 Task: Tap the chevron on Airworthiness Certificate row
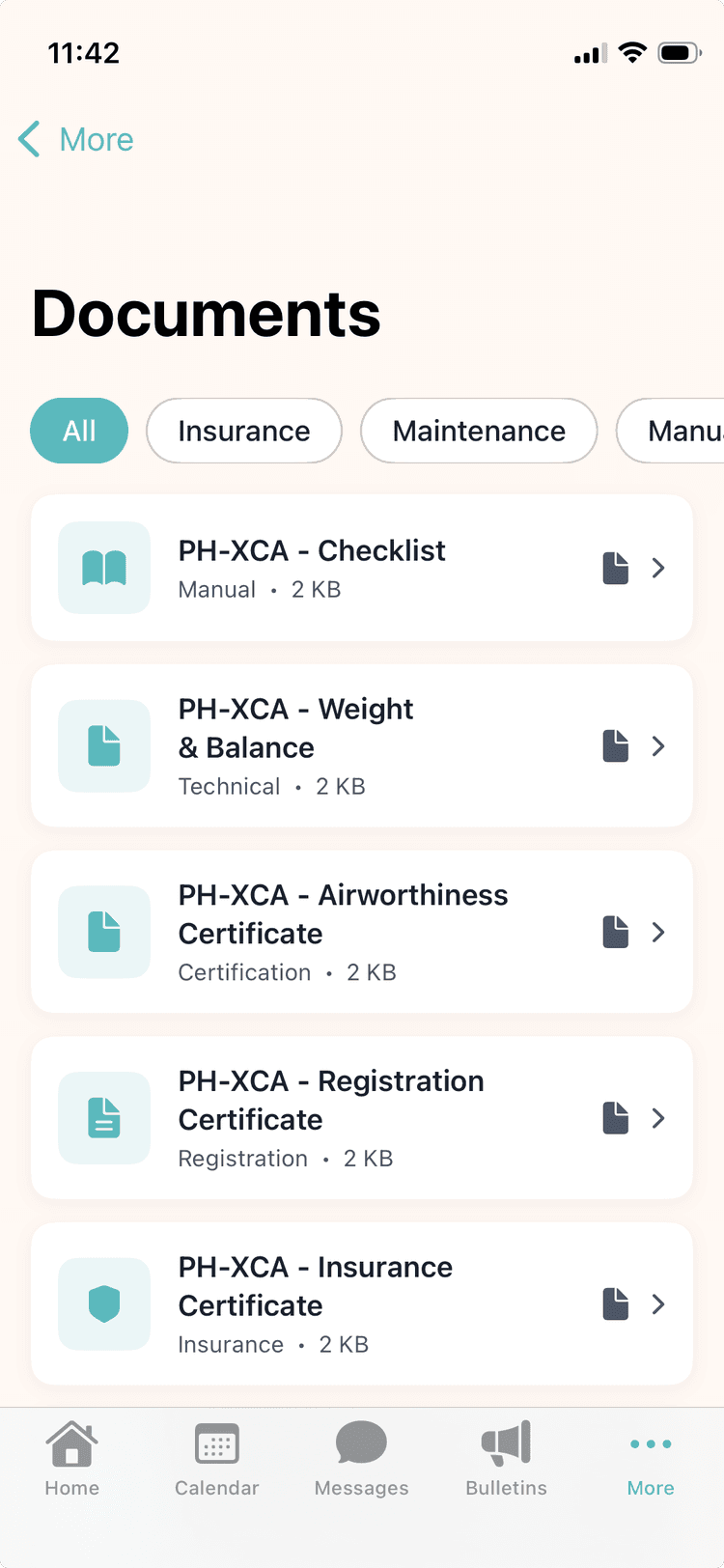coord(658,932)
